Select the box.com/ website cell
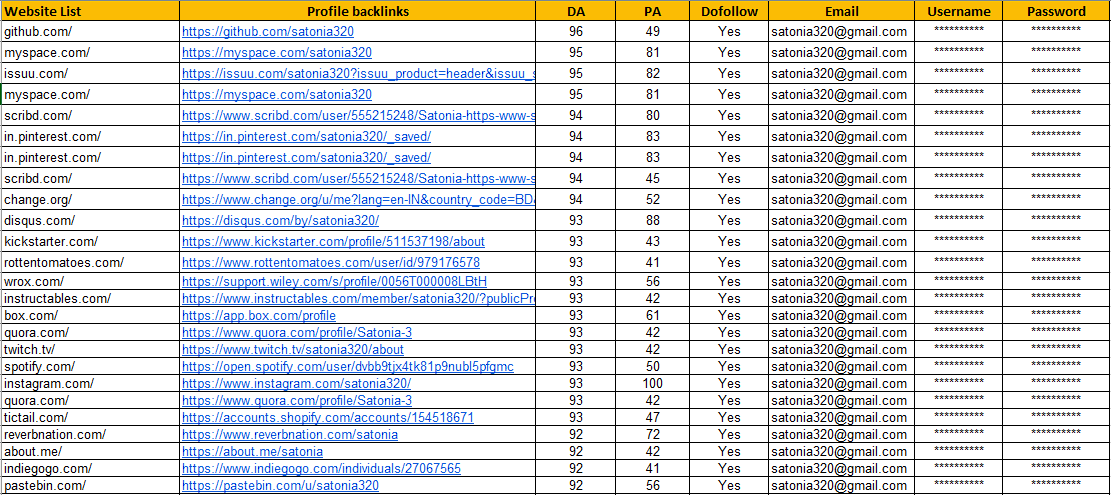The width and height of the screenshot is (1111, 495). coord(90,316)
